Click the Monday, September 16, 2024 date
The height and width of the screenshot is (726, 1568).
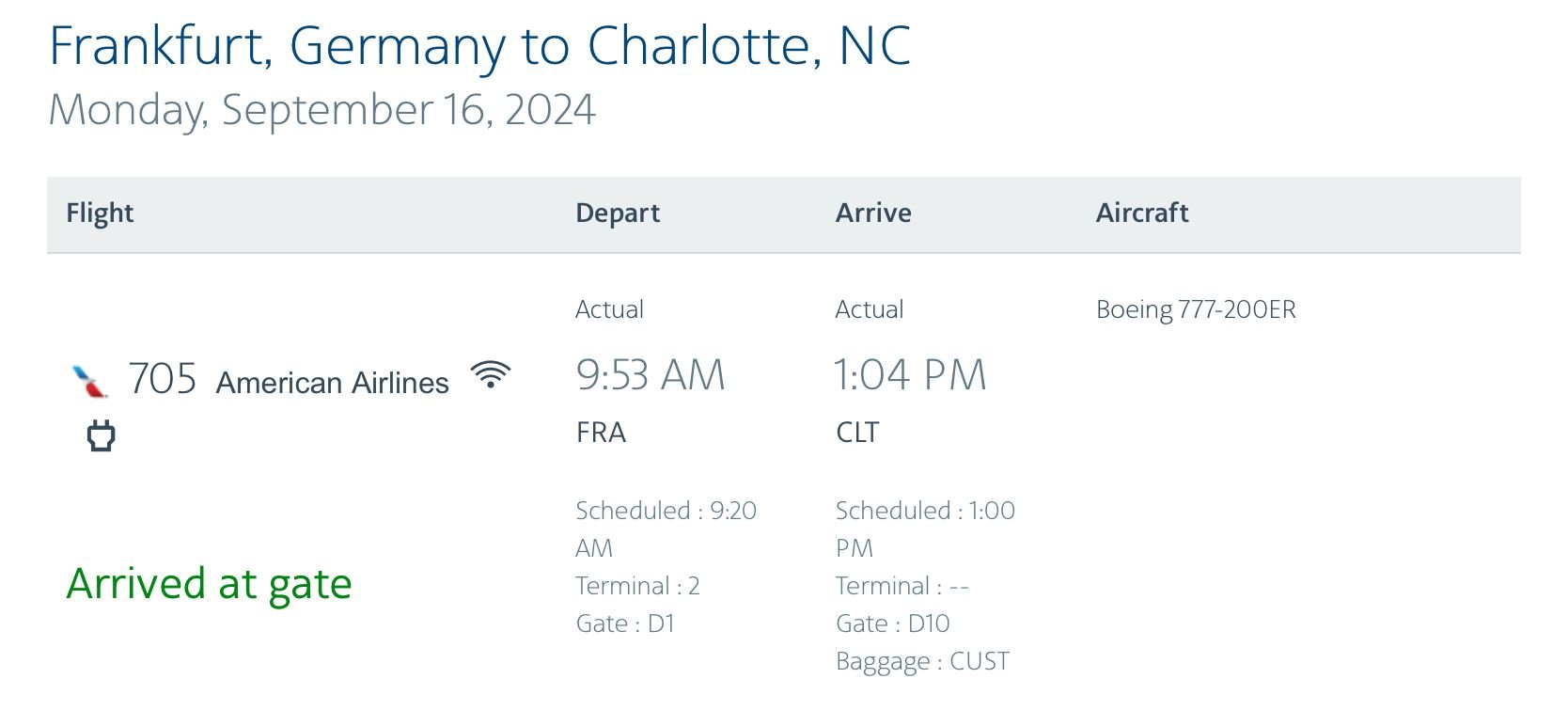[321, 110]
